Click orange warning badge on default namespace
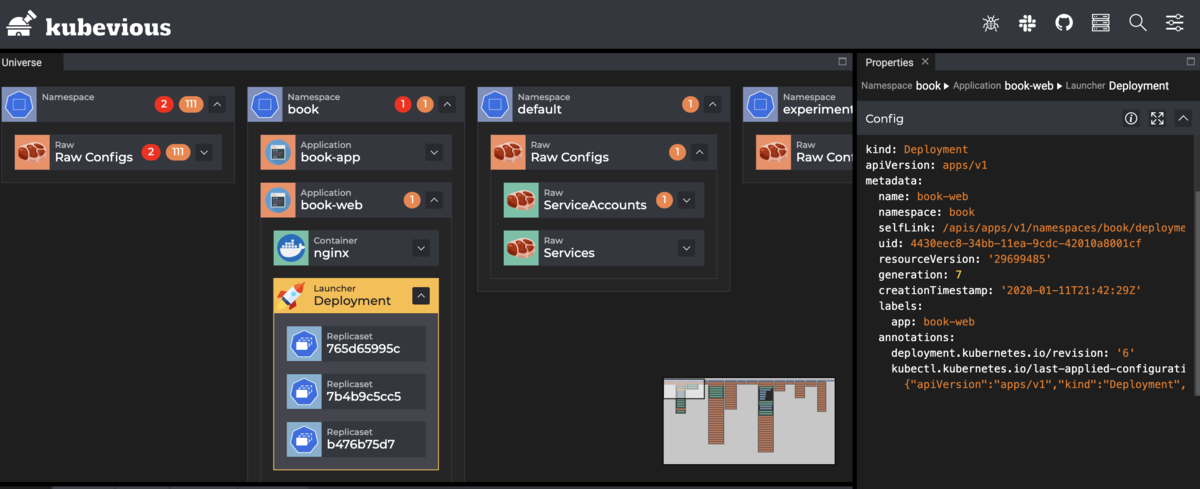Viewport: 1200px width, 489px height. (690, 104)
